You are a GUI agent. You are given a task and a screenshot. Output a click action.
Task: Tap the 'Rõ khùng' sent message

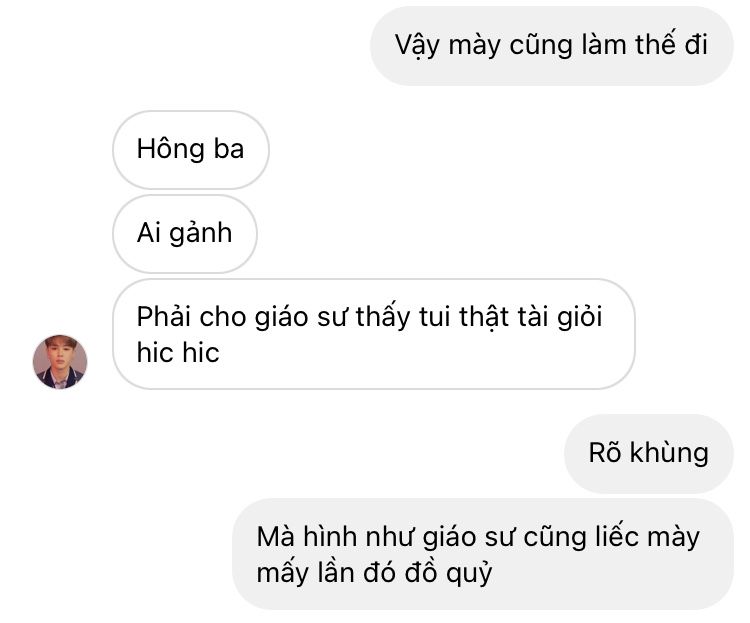[649, 454]
